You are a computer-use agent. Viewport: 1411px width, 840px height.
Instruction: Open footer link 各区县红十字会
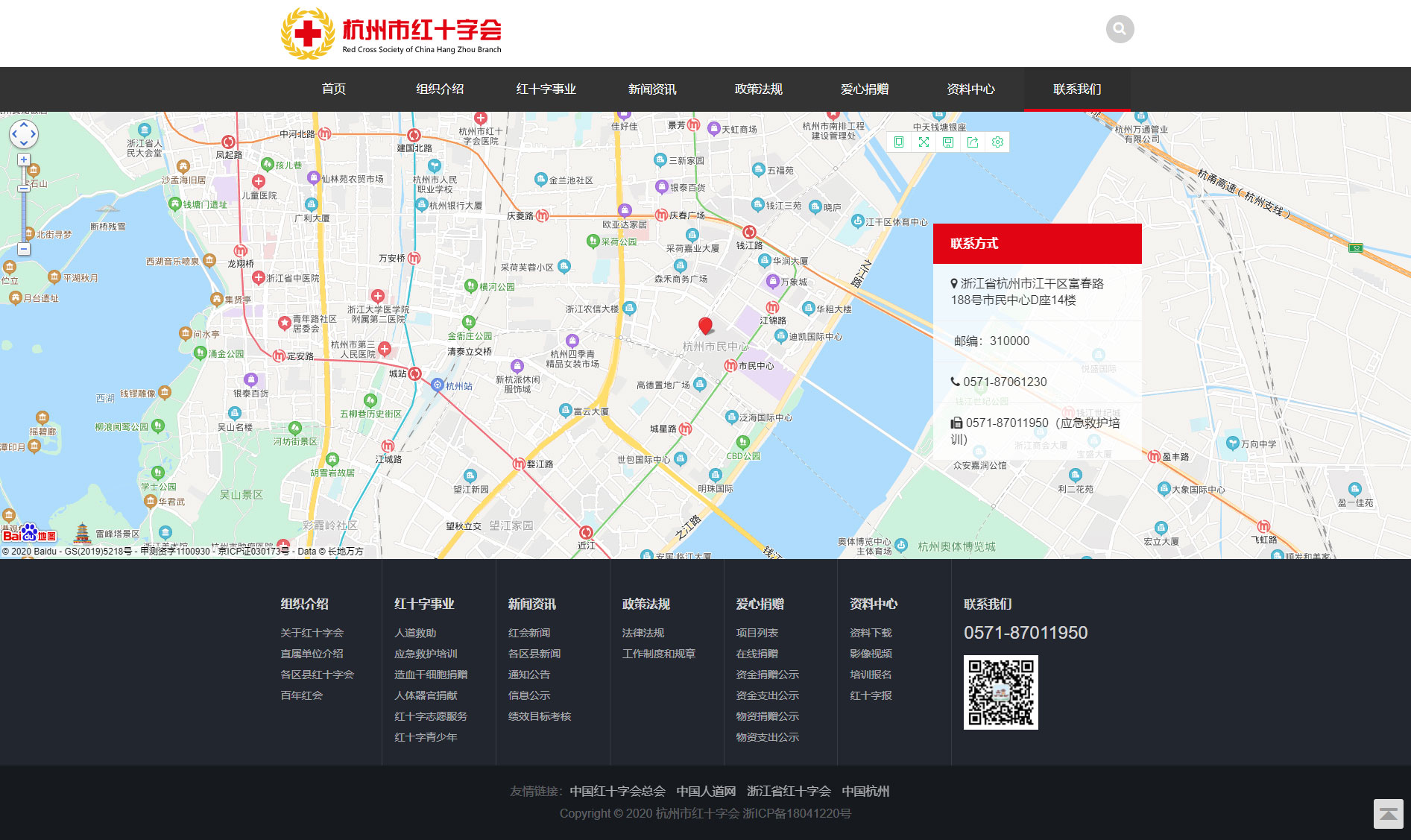click(317, 675)
